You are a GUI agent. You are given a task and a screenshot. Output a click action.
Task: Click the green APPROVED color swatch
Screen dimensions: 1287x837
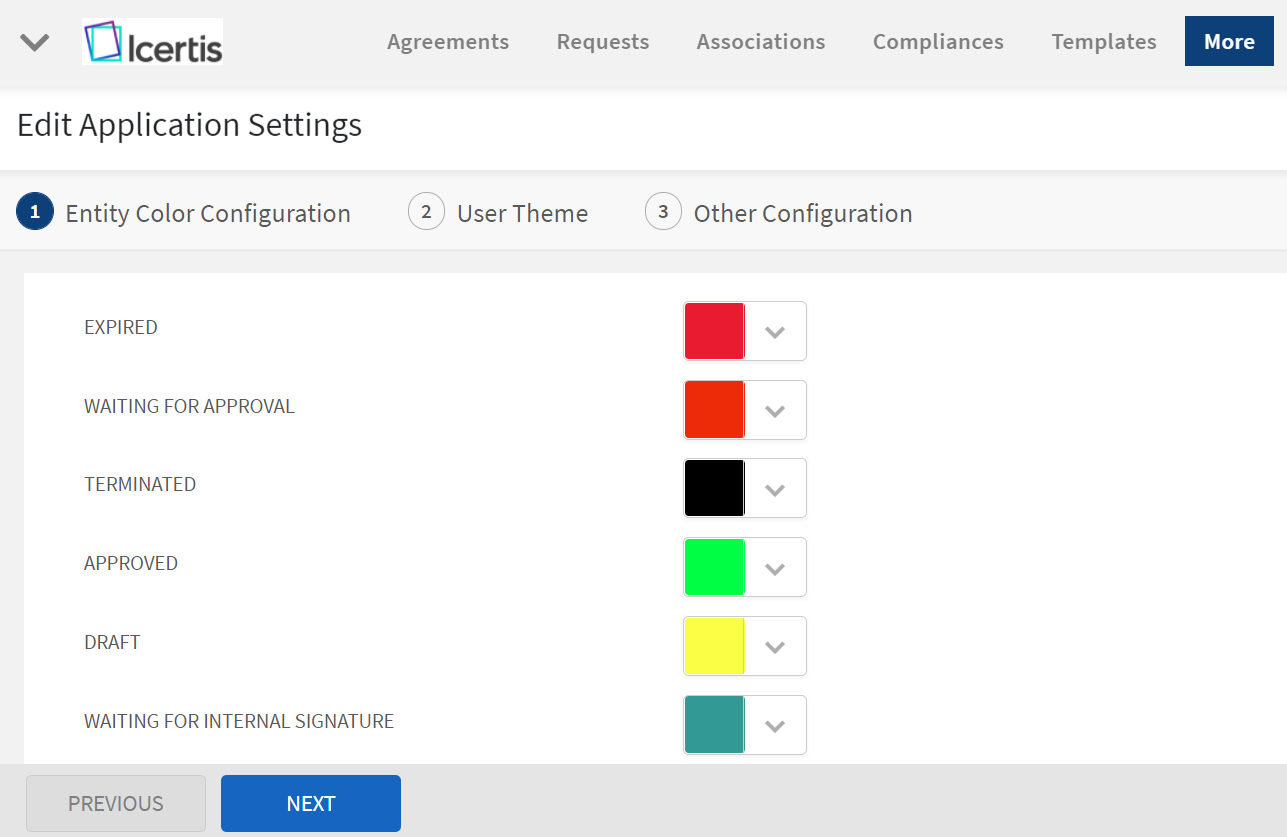click(714, 567)
